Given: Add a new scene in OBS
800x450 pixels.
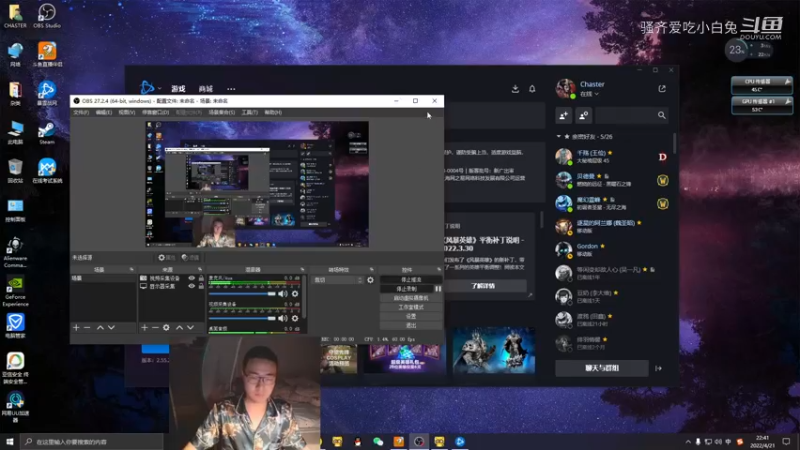Looking at the screenshot, I should pos(76,328).
